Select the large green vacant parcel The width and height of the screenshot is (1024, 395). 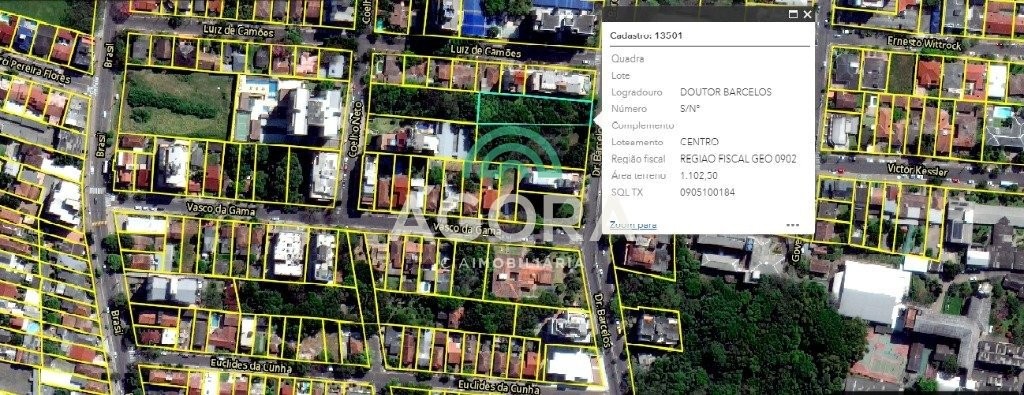[178, 103]
